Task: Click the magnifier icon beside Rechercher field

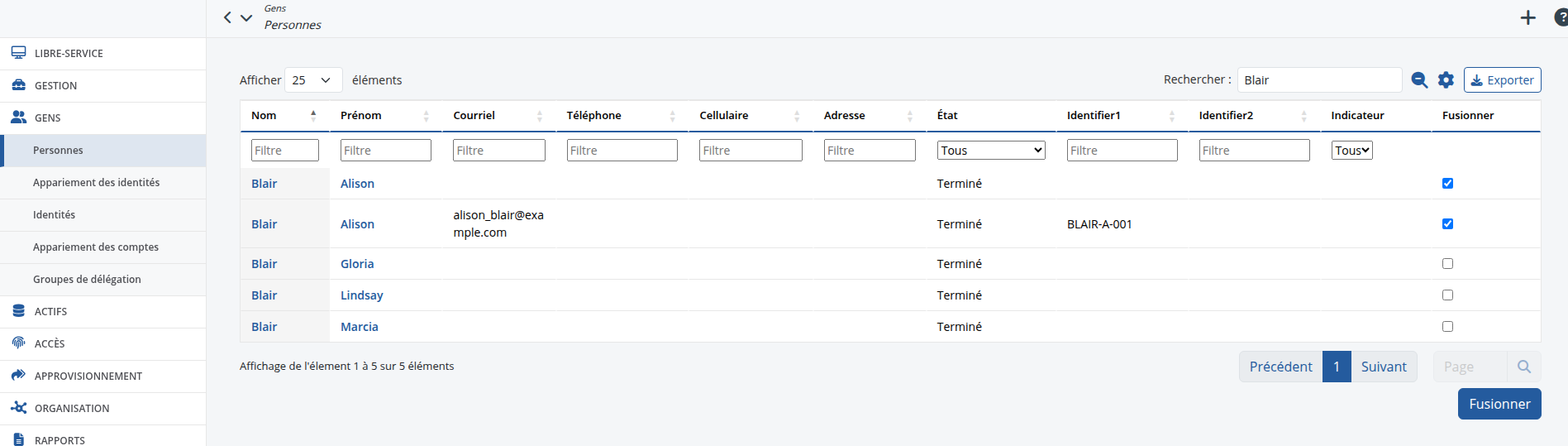Action: 1419,80
